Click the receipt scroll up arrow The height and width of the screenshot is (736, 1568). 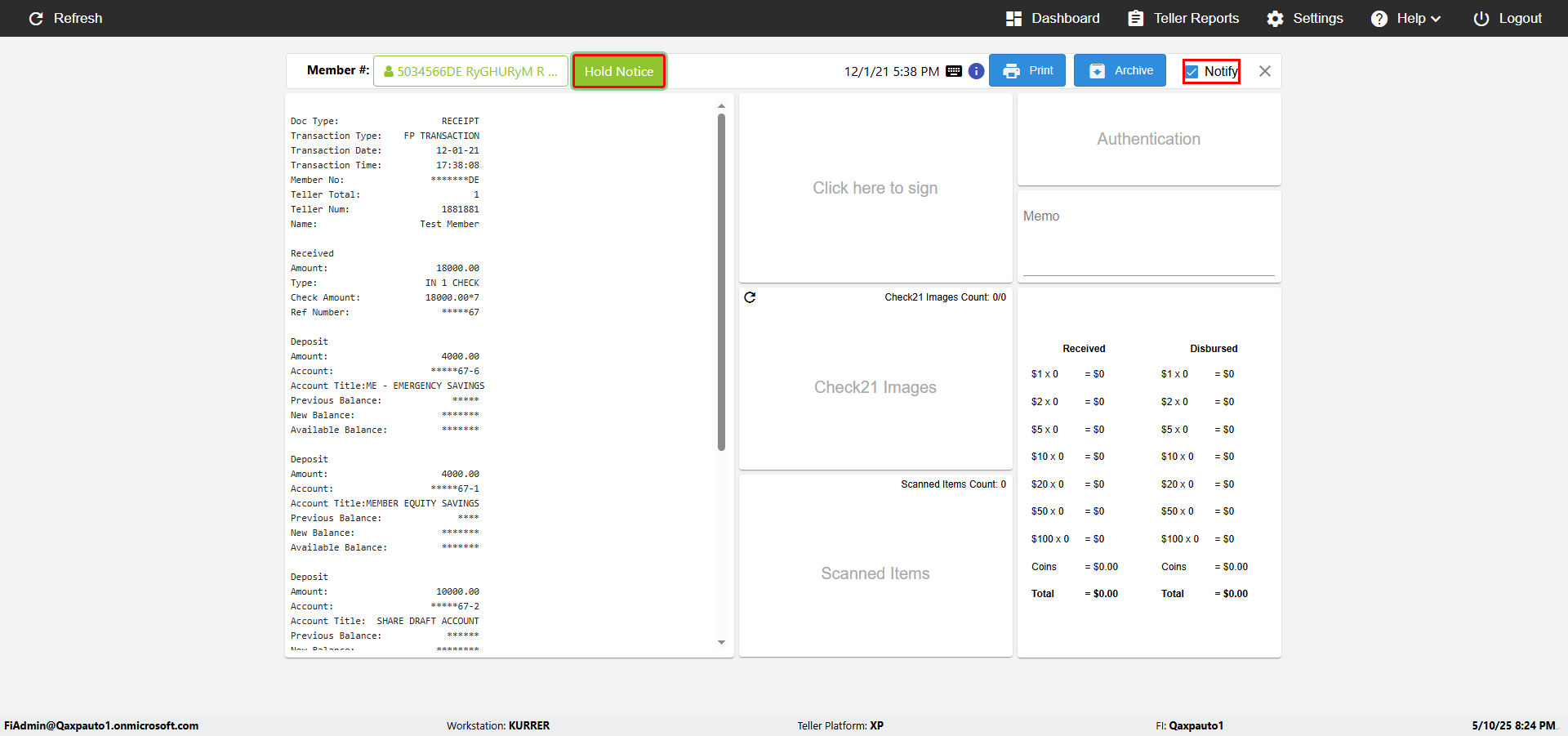click(721, 106)
